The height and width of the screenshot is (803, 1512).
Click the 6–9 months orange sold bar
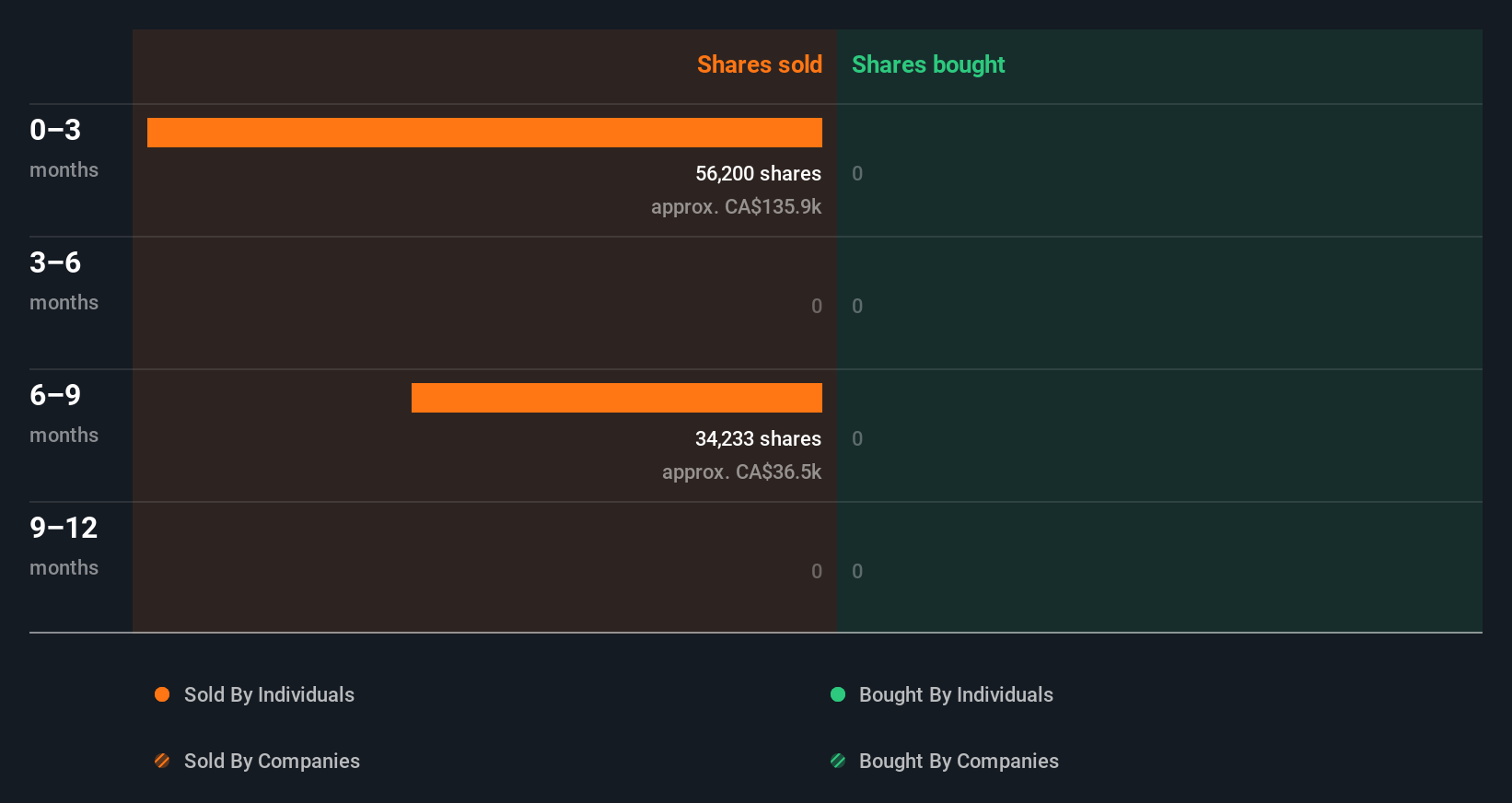pos(617,398)
